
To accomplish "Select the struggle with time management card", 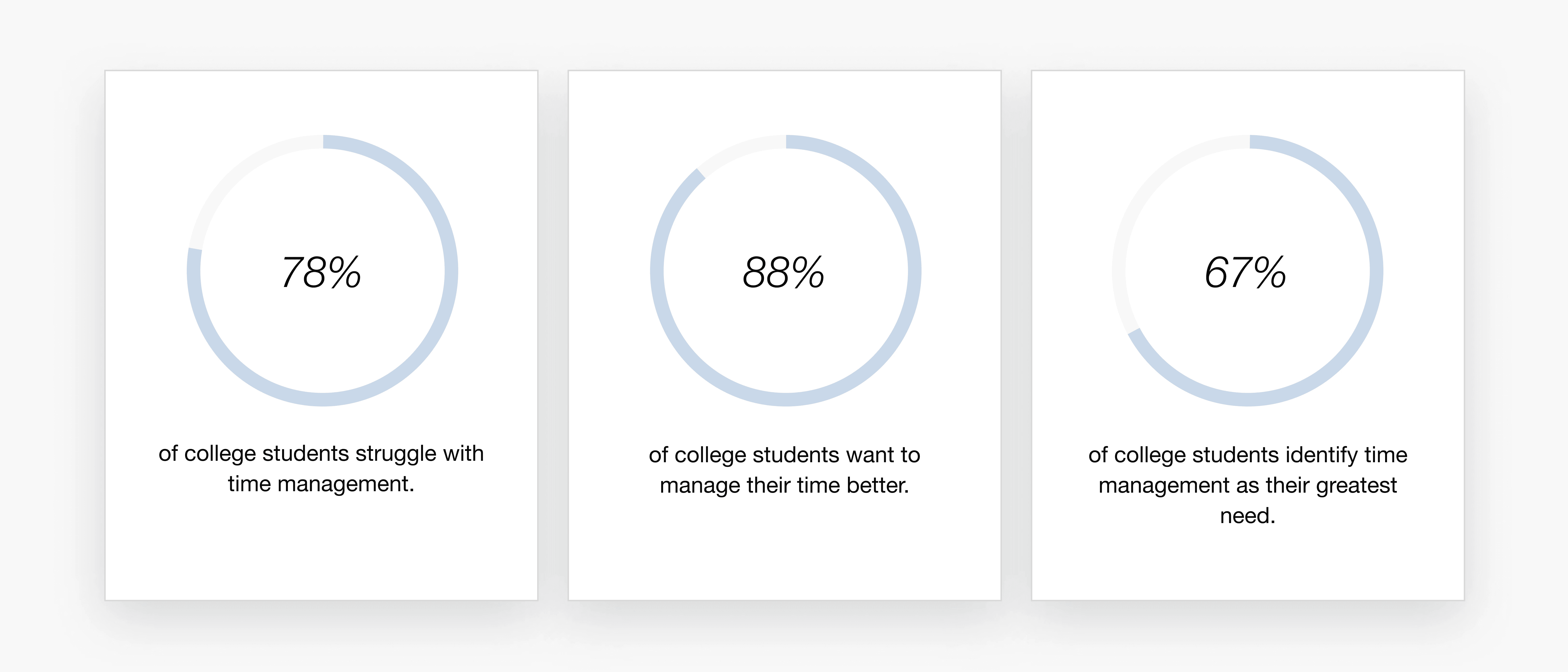I will click(x=321, y=335).
